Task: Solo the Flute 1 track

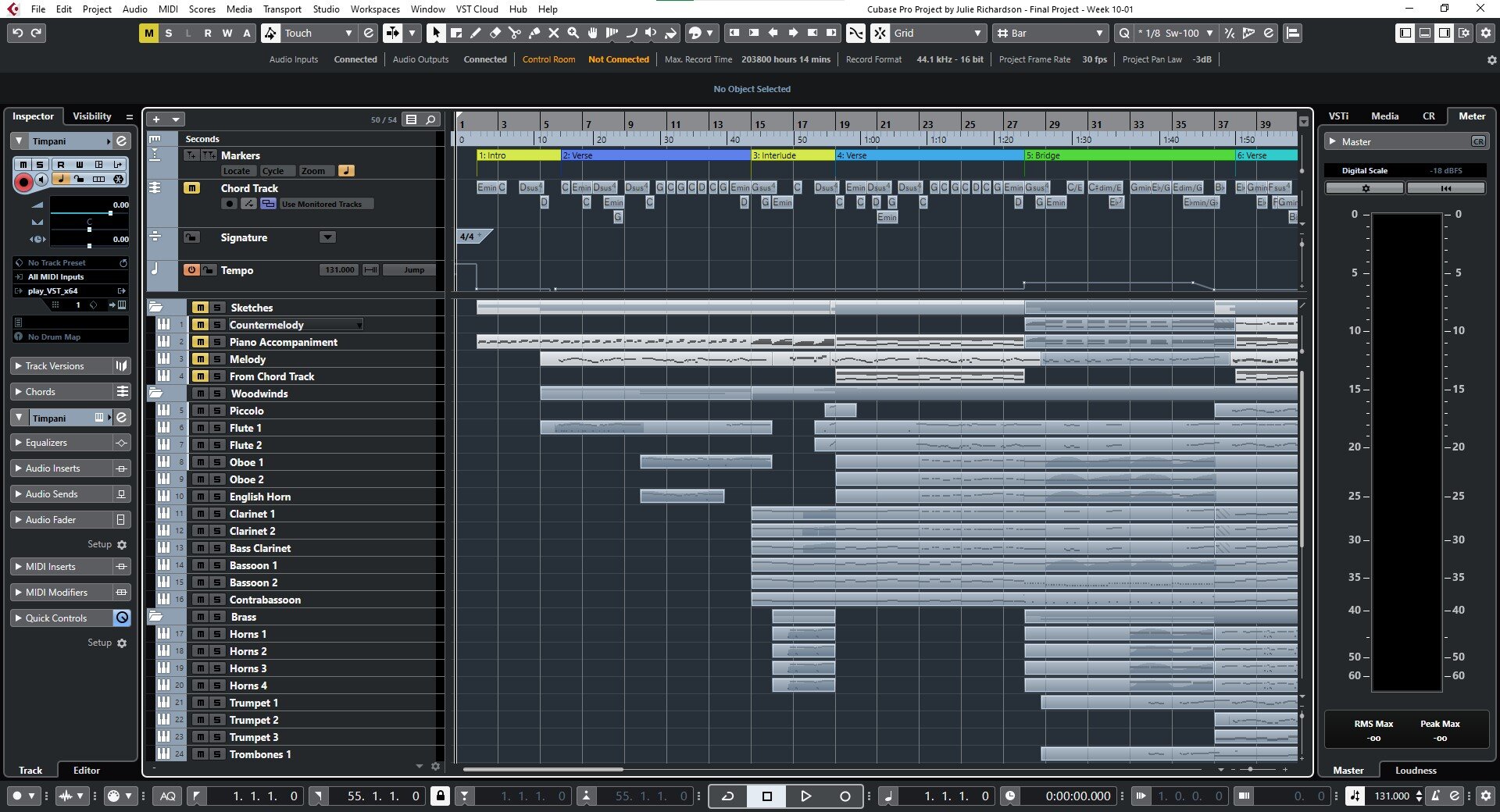Action: pyautogui.click(x=216, y=428)
